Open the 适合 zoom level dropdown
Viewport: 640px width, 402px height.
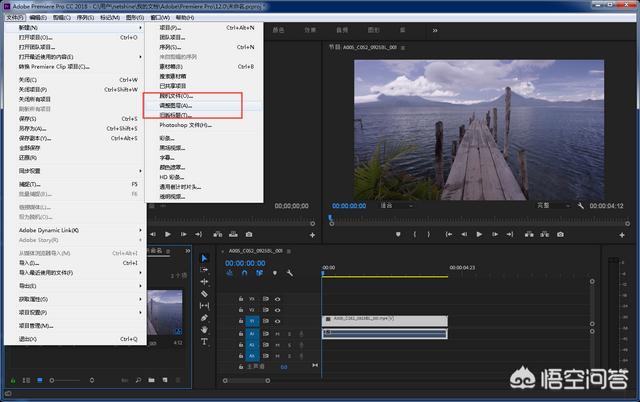[x=396, y=206]
